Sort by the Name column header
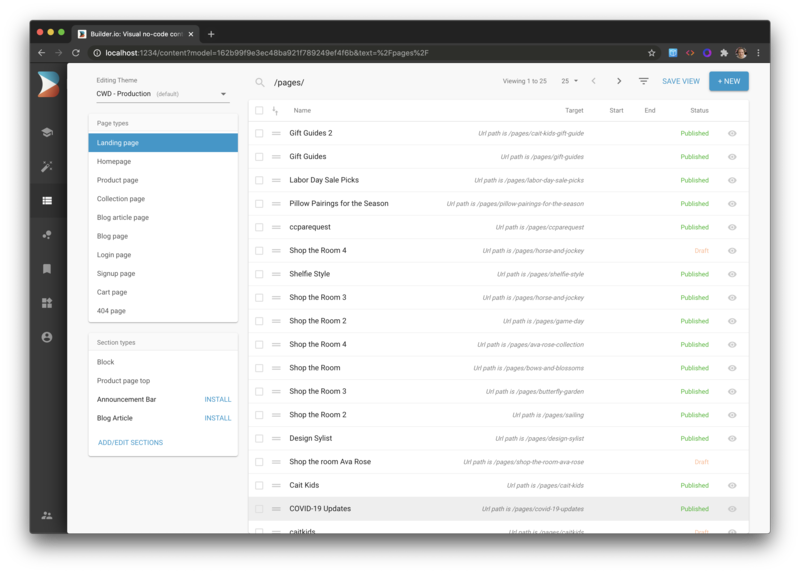The image size is (800, 573). (302, 110)
